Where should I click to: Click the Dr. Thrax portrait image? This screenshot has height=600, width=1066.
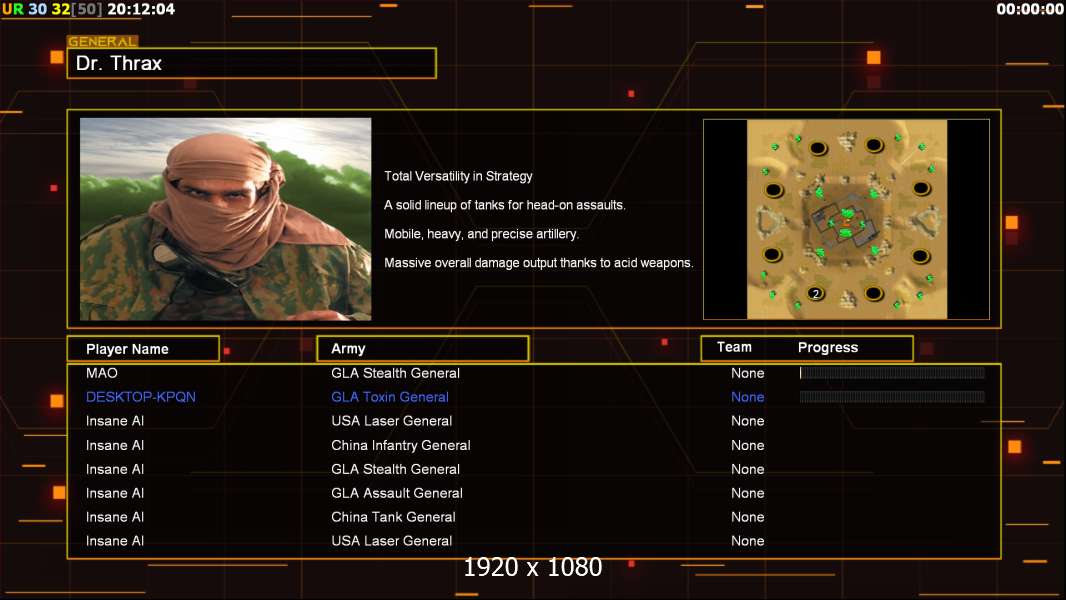pyautogui.click(x=226, y=219)
